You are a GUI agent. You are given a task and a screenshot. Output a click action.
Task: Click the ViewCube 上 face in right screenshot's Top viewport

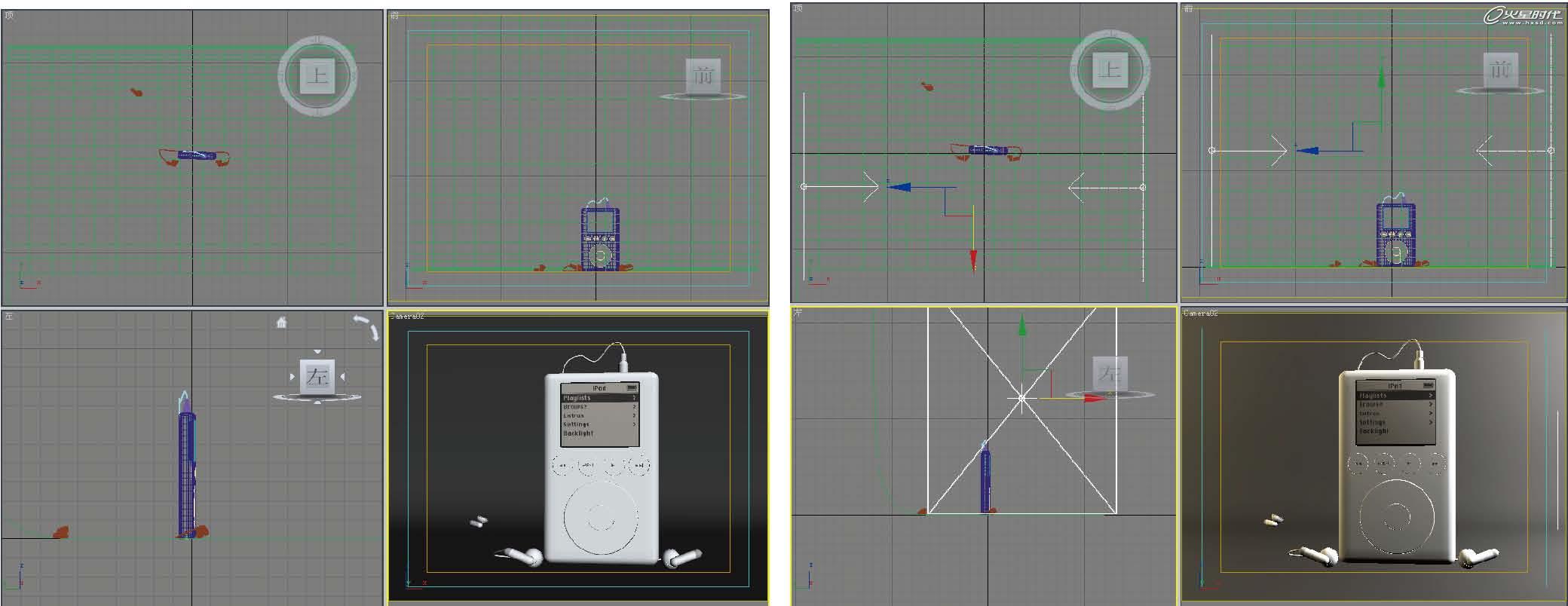point(1110,70)
